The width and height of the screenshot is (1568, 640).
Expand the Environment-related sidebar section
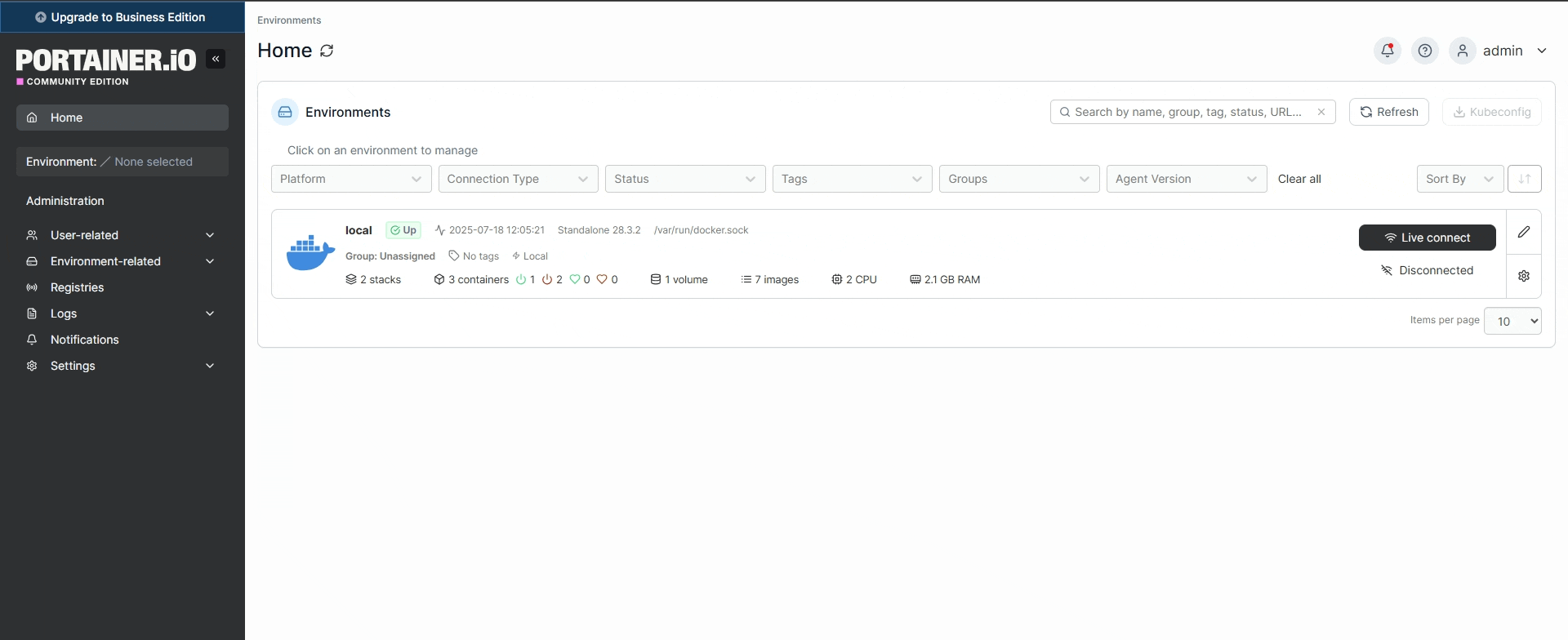point(121,261)
